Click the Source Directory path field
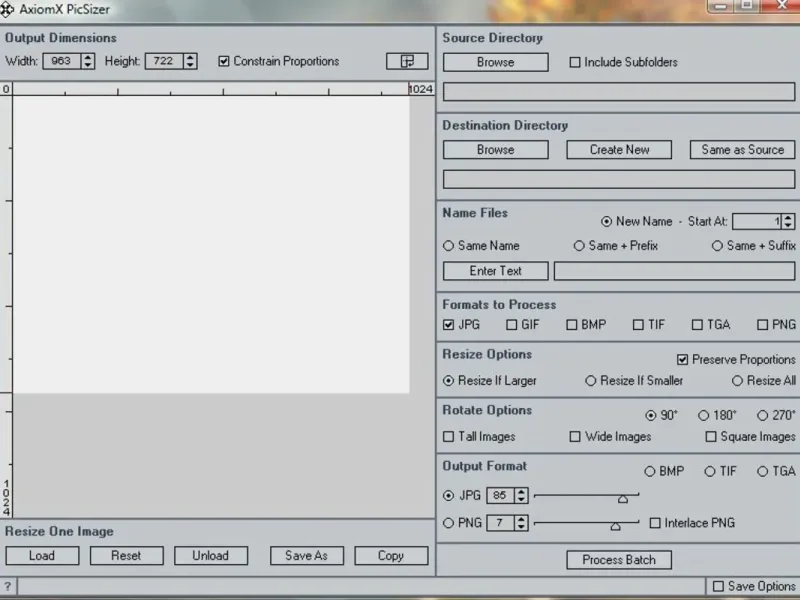The height and width of the screenshot is (600, 800). pyautogui.click(x=619, y=92)
